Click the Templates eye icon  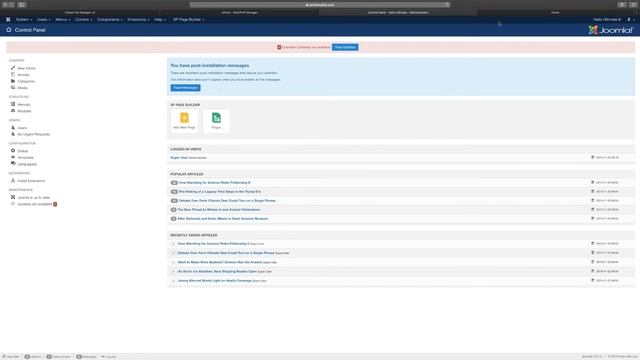pyautogui.click(x=13, y=158)
